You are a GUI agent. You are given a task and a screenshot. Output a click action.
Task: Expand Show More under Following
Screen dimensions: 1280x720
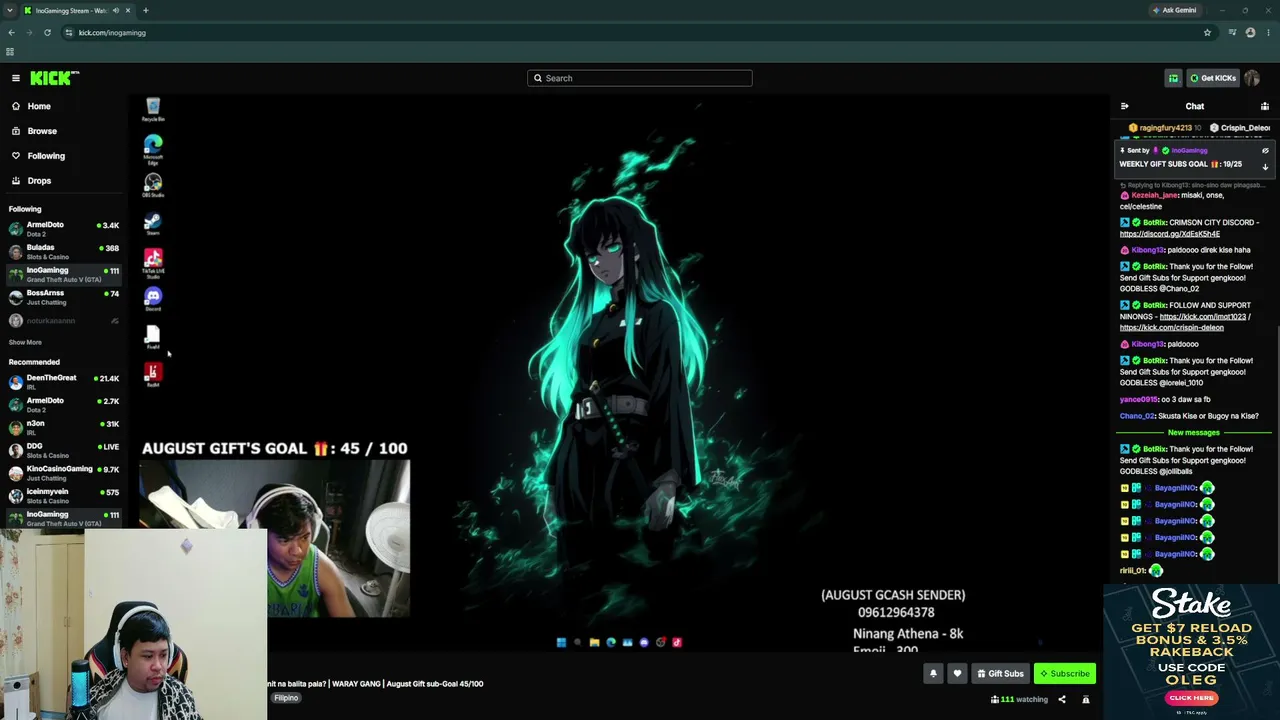point(25,342)
